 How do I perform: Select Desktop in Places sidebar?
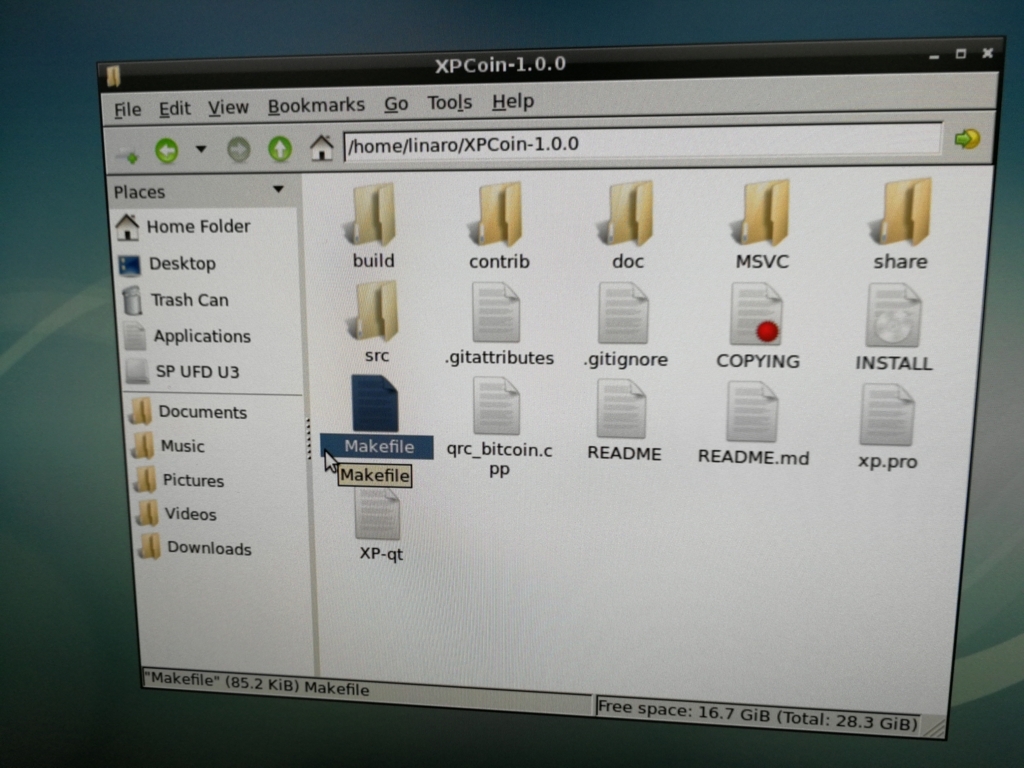click(167, 264)
